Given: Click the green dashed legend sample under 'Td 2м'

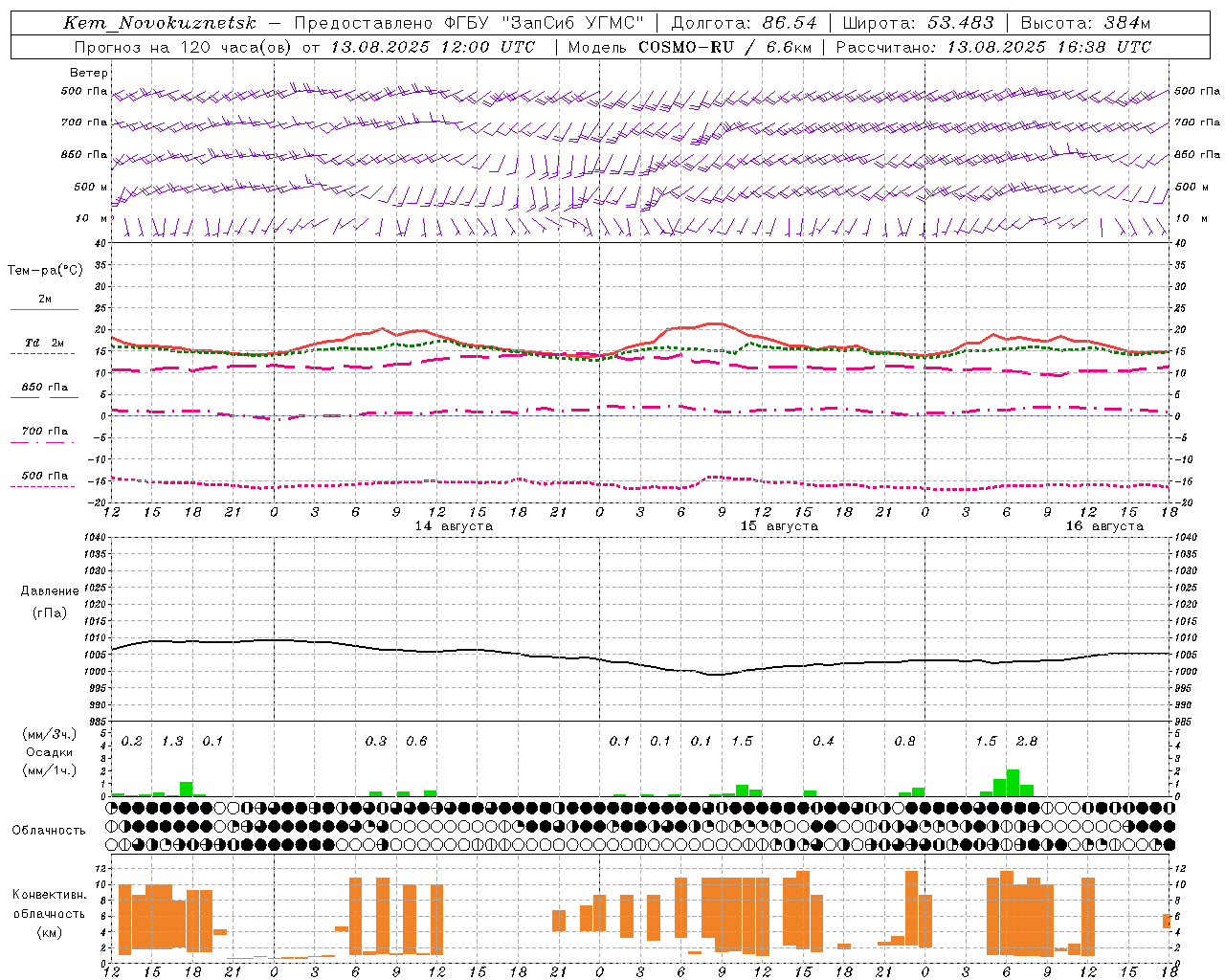Looking at the screenshot, I should click(43, 353).
